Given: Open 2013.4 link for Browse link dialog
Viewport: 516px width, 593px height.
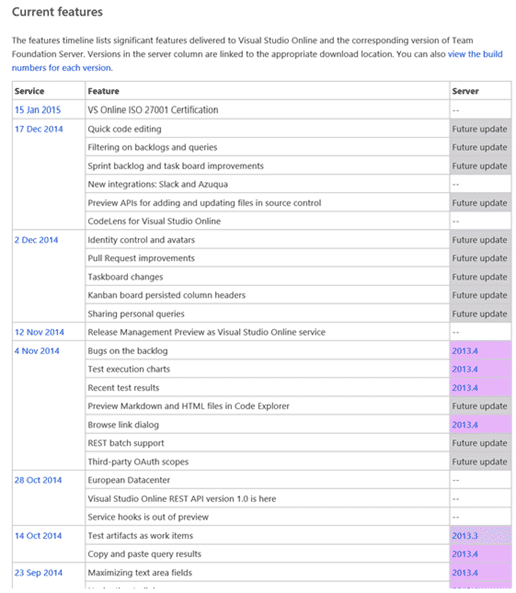Looking at the screenshot, I should point(465,425).
